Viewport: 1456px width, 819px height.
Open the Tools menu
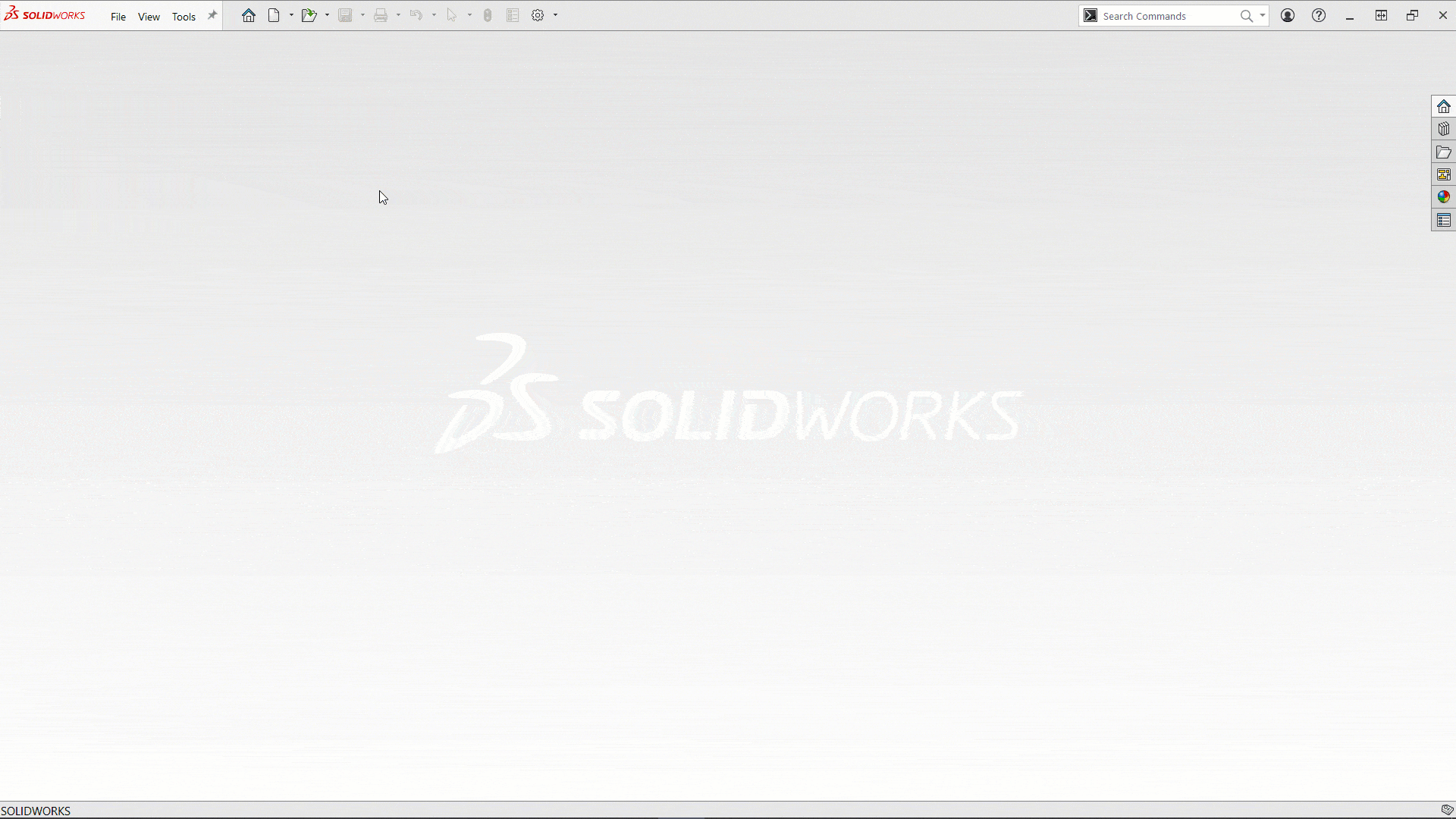click(183, 15)
